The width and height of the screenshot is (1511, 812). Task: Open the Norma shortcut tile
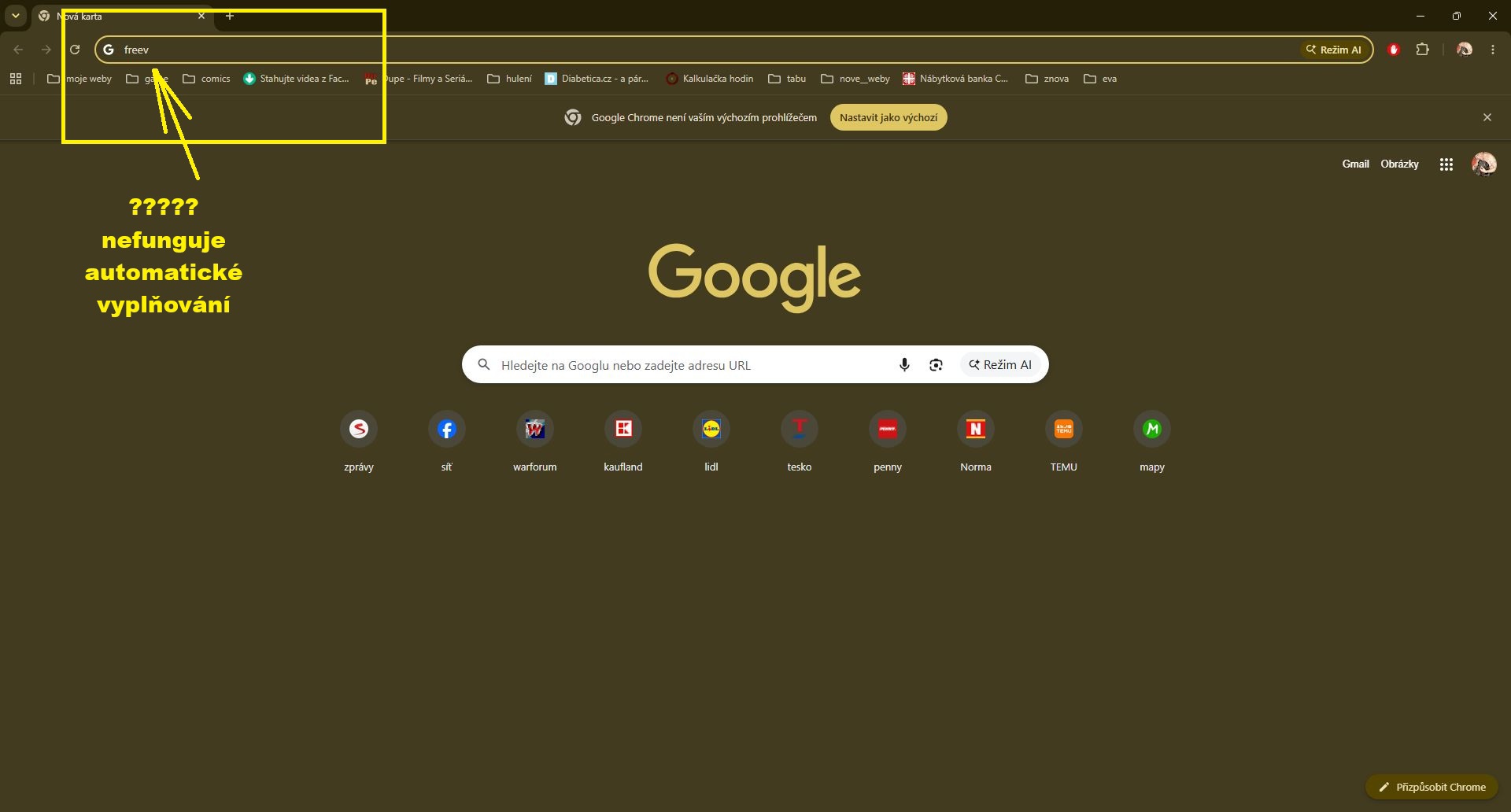[976, 441]
